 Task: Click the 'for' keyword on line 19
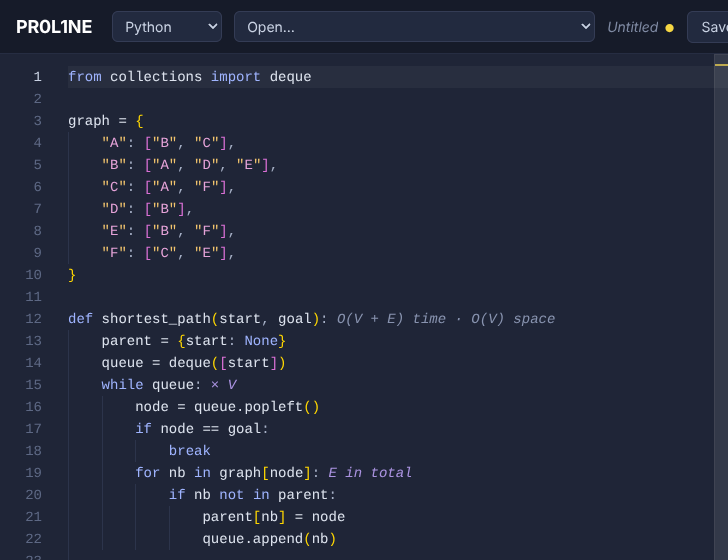click(x=147, y=473)
